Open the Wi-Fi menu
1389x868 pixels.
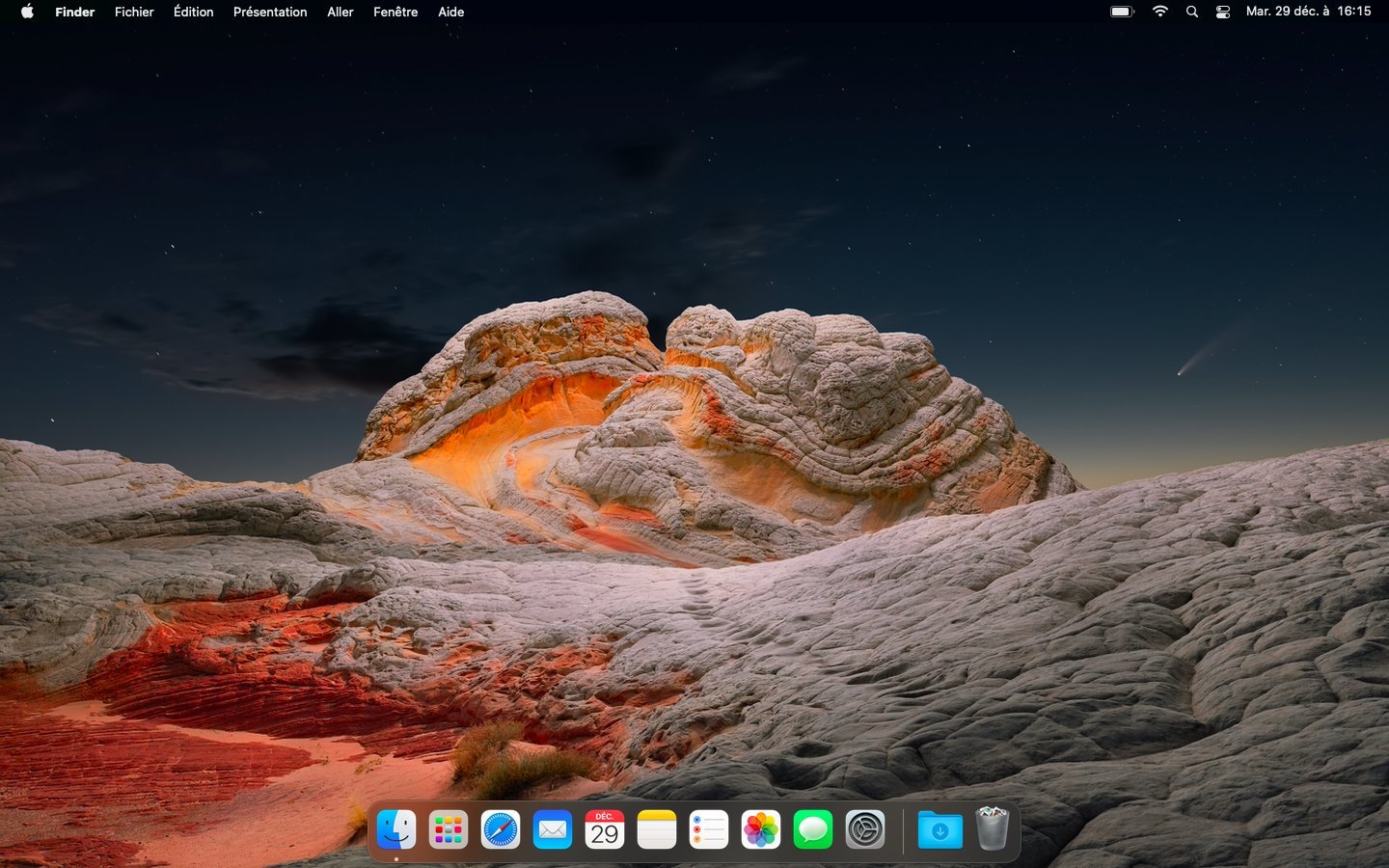(x=1160, y=12)
